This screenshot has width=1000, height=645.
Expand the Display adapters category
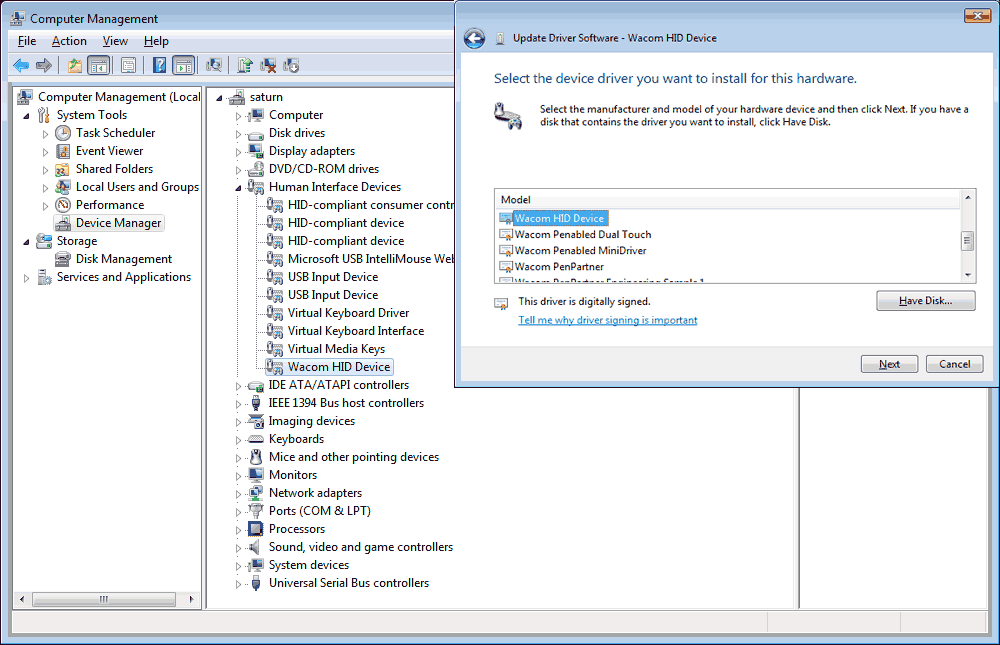pyautogui.click(x=239, y=152)
